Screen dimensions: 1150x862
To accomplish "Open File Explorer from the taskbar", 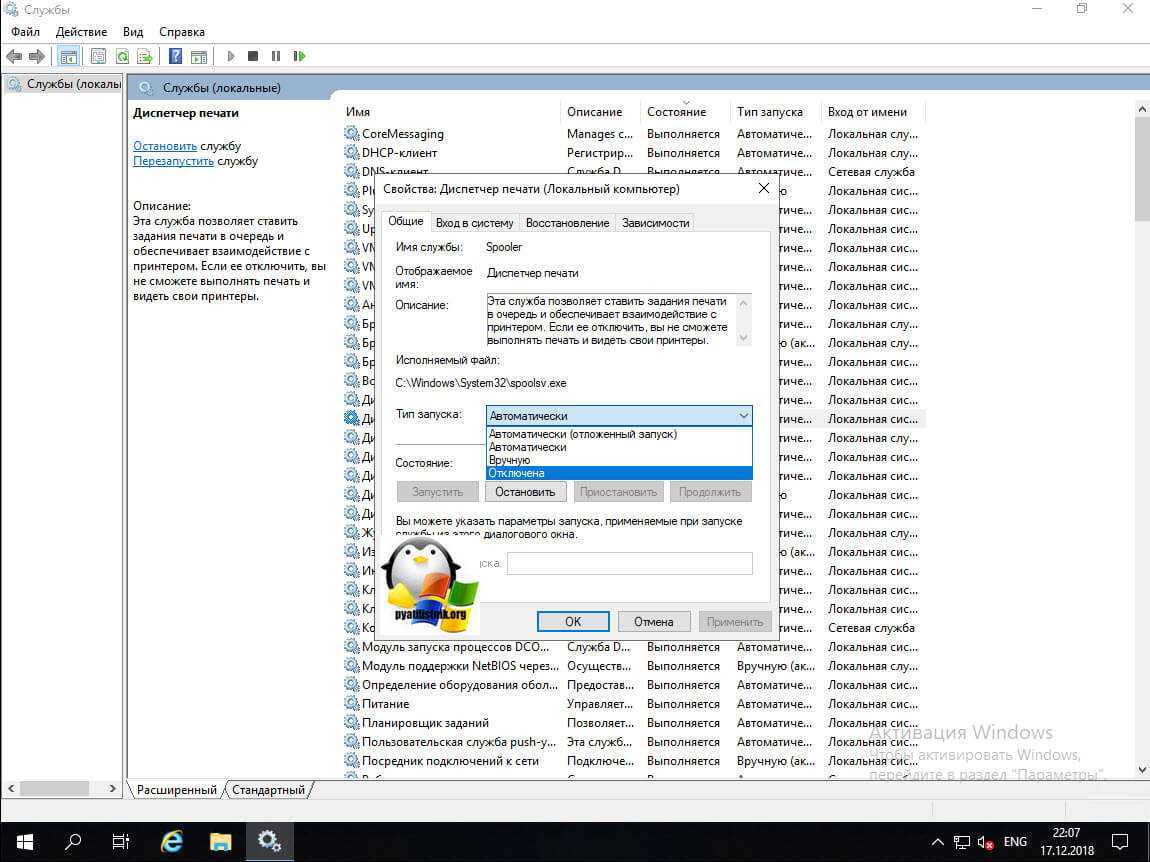I will click(x=221, y=841).
